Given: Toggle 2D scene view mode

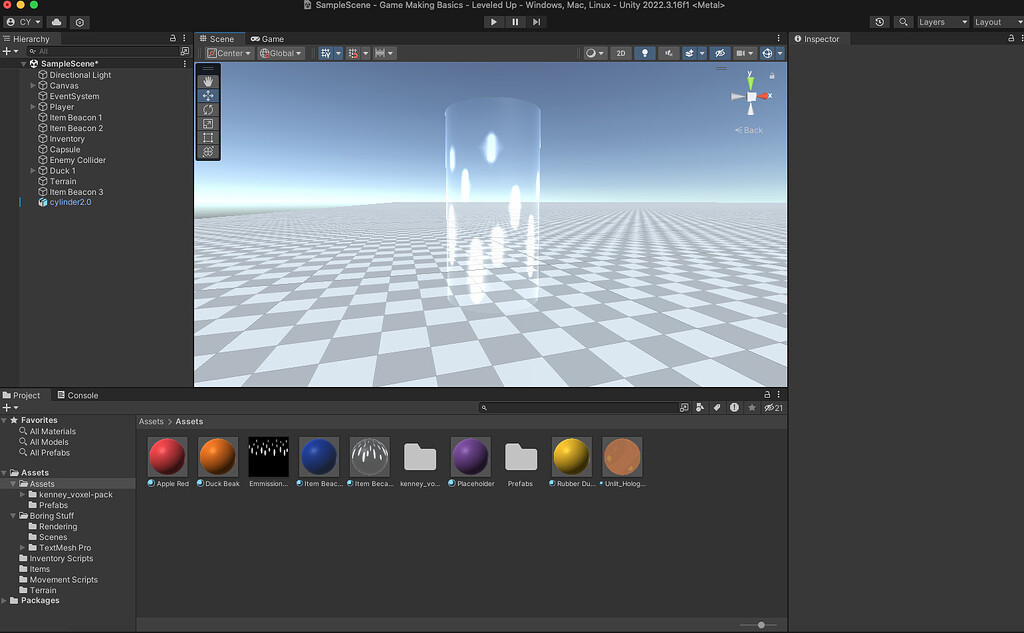Looking at the screenshot, I should pyautogui.click(x=620, y=53).
